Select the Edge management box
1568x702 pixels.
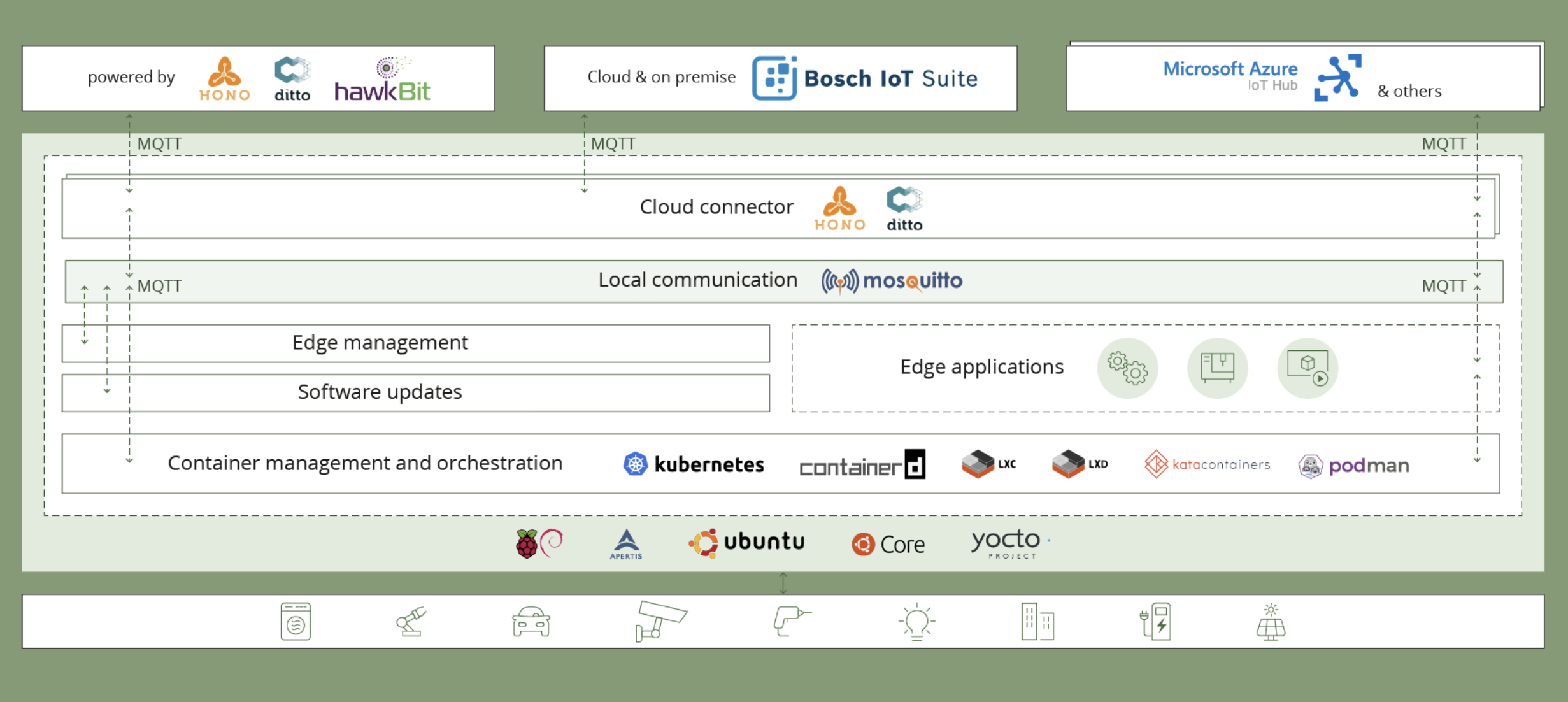415,343
